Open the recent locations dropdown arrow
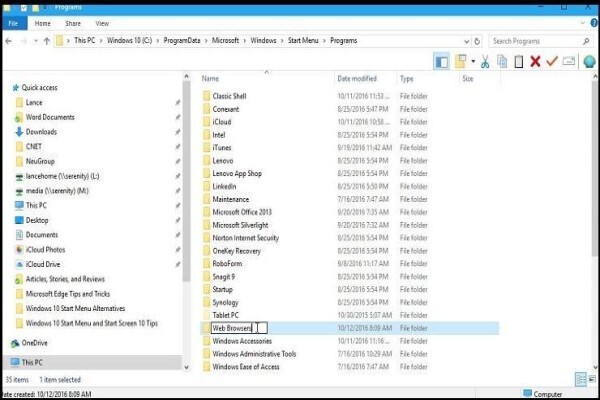600x400 pixels. pos(36,41)
